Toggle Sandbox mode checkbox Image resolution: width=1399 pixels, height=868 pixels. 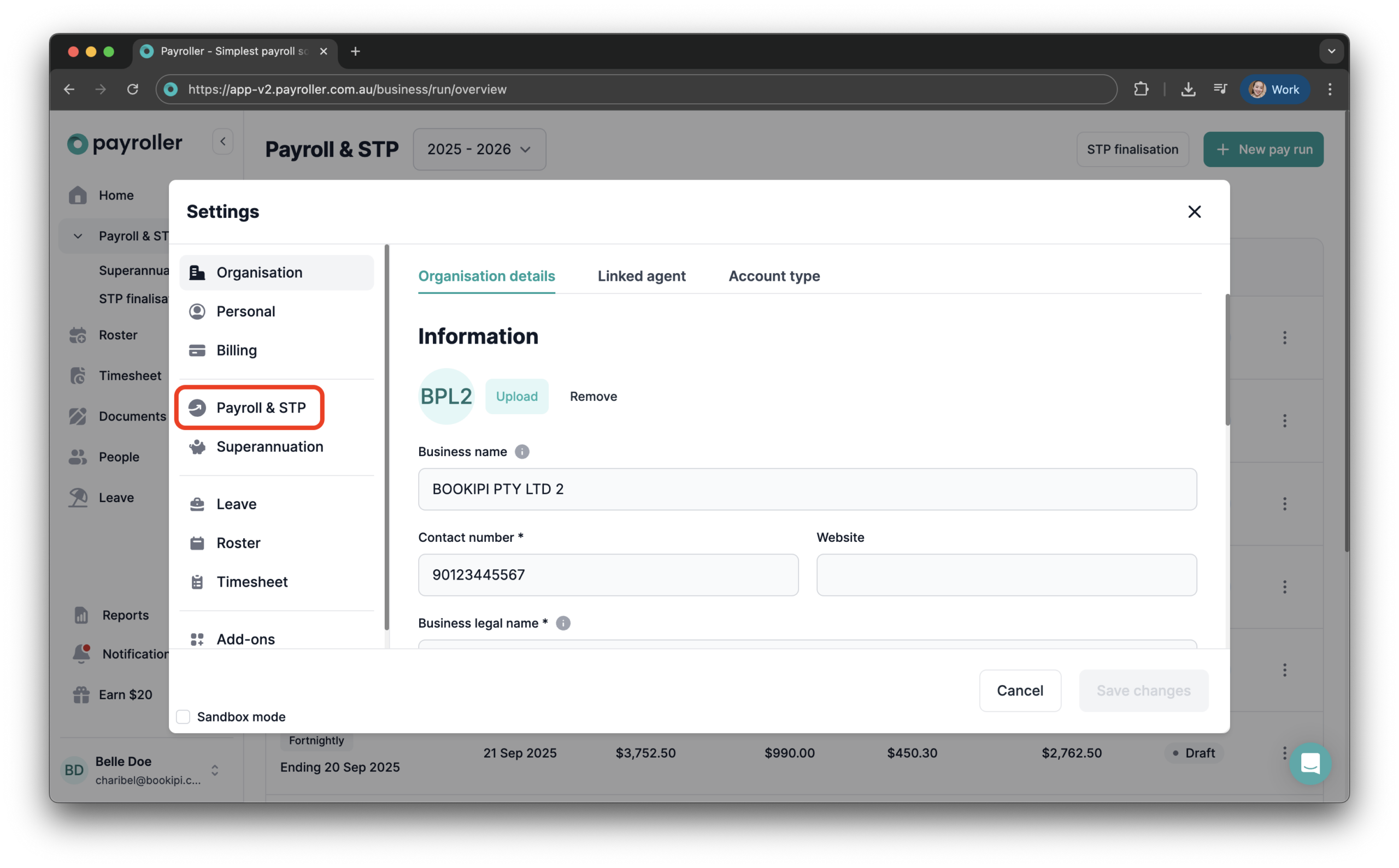[183, 717]
